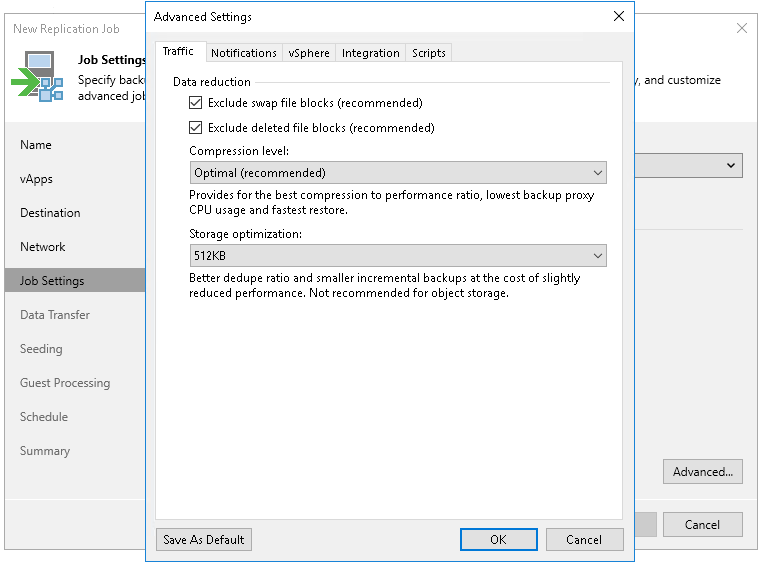Switch to the Notifications tab
This screenshot has width=761, height=565.
point(244,53)
